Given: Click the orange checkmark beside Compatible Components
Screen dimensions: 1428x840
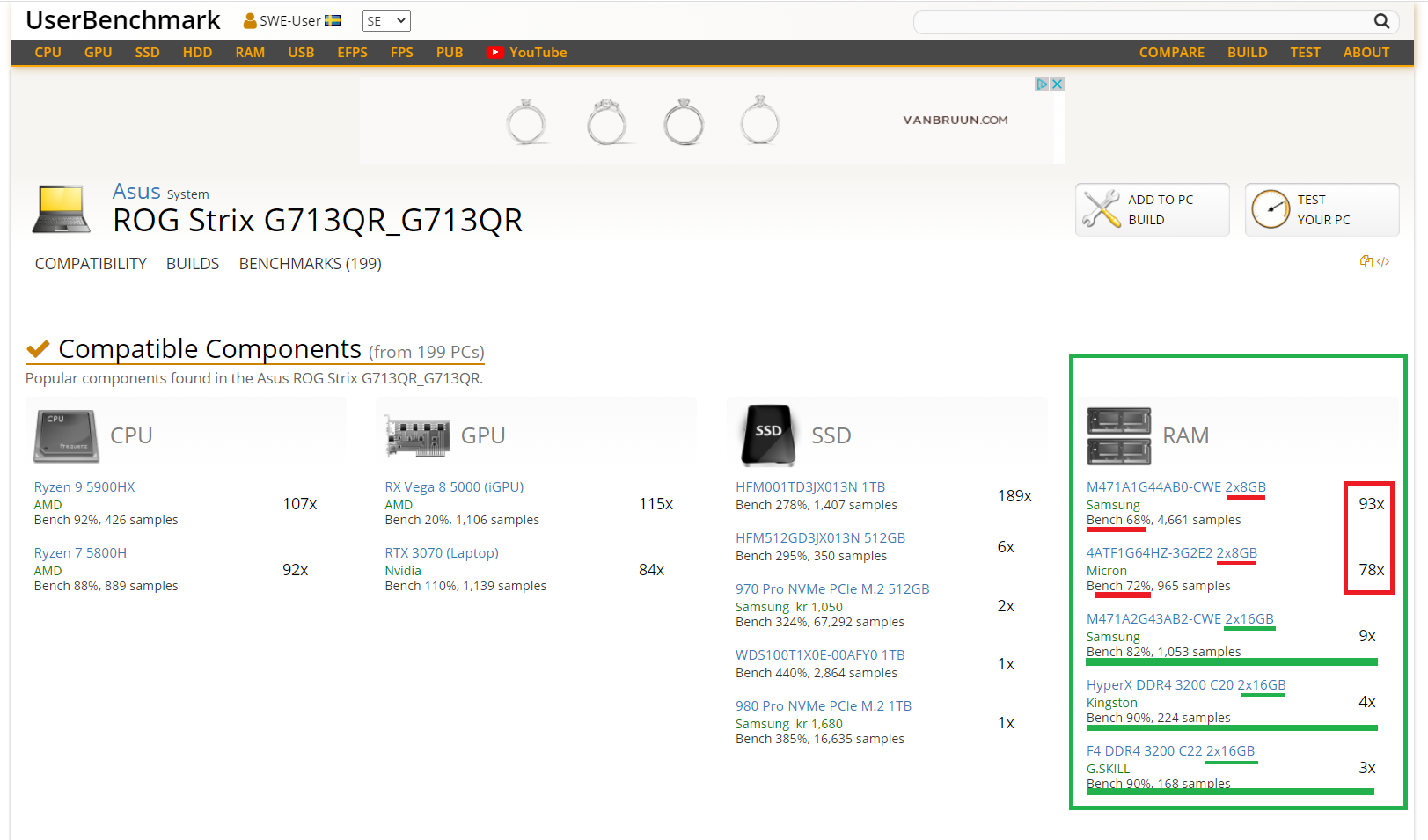Looking at the screenshot, I should tap(38, 349).
